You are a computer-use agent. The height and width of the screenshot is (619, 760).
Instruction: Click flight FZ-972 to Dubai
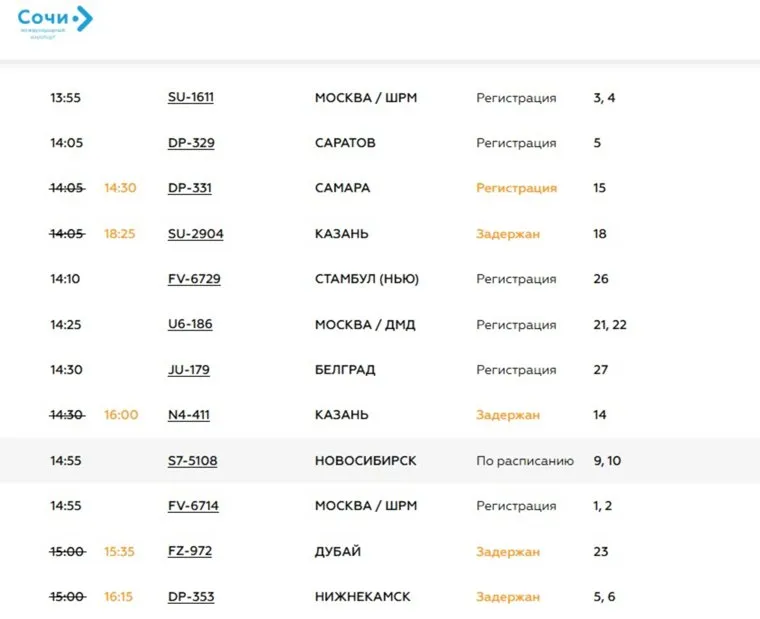pos(189,552)
